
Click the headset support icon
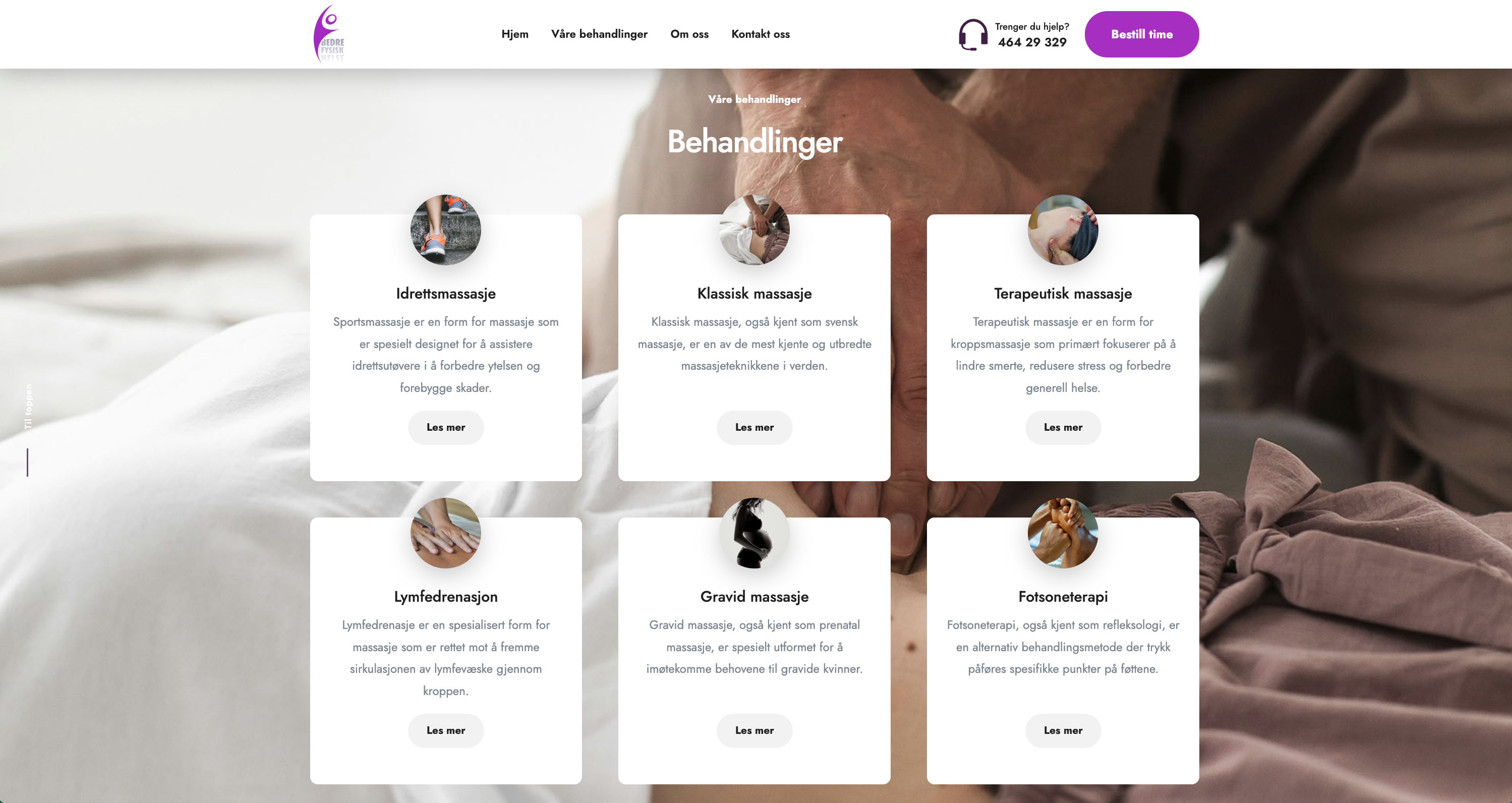click(972, 35)
